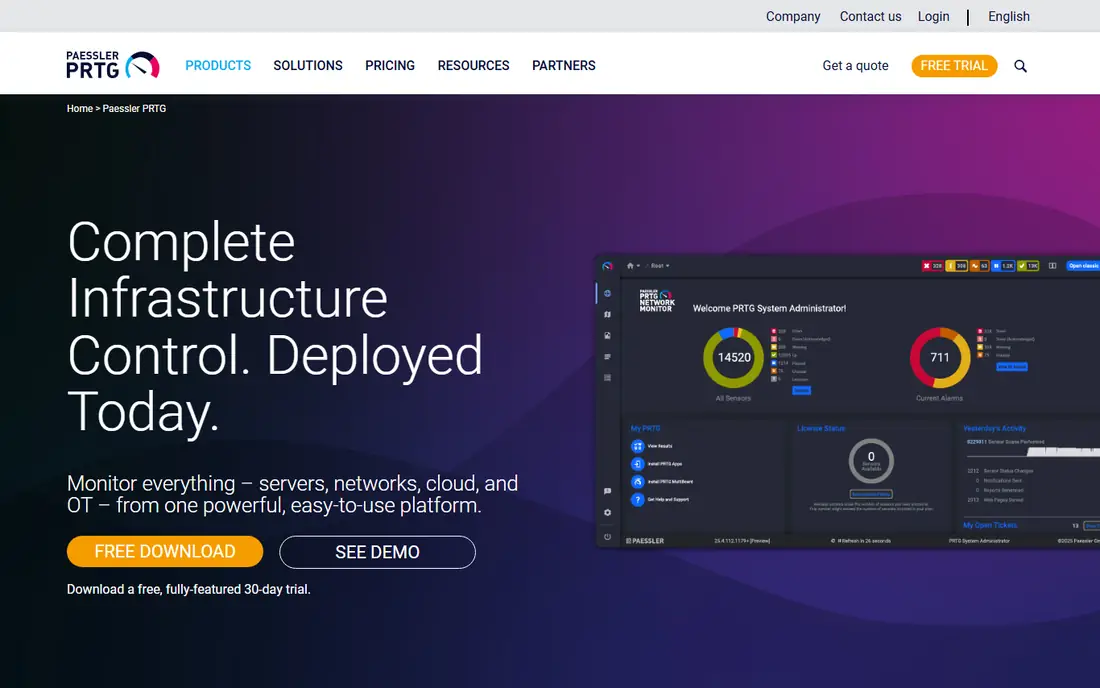Click the Open classic button in dashboard
Viewport: 1100px width, 688px height.
(x=1083, y=266)
